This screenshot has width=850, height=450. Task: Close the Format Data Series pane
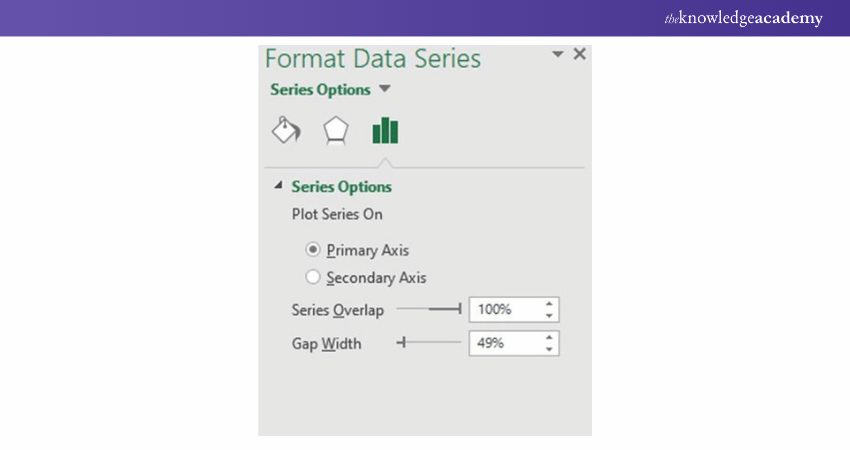pos(579,55)
